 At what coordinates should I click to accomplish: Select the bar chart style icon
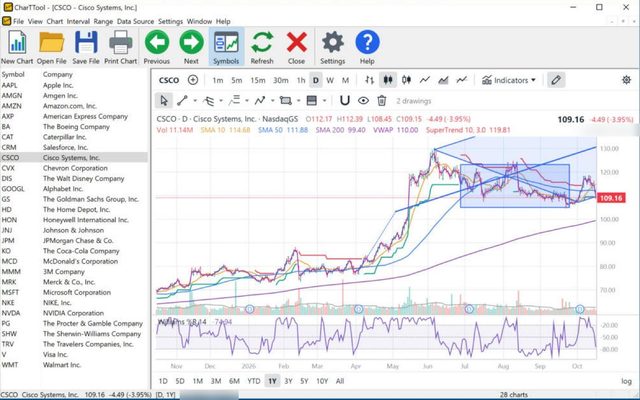click(369, 80)
